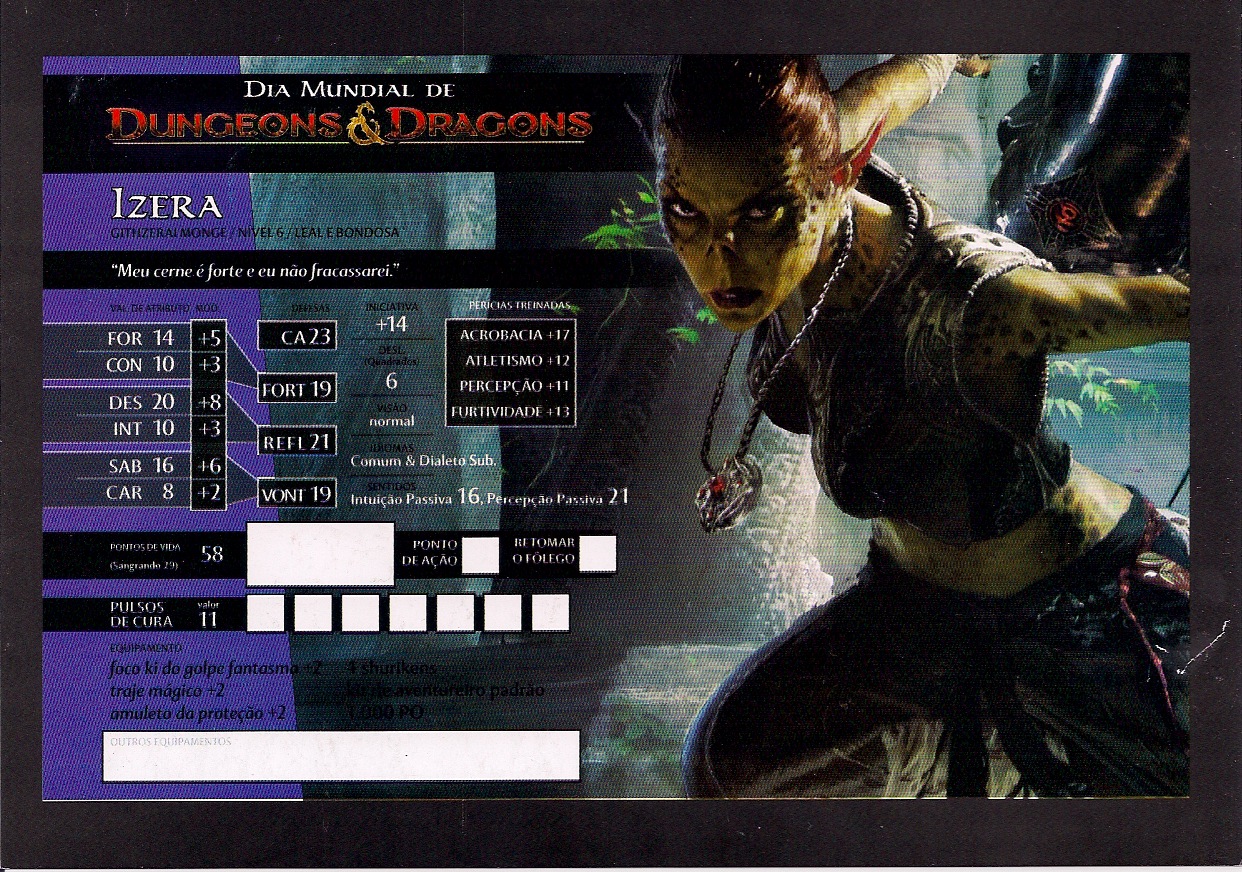Click the Acrobacia +17 skill

click(x=515, y=334)
